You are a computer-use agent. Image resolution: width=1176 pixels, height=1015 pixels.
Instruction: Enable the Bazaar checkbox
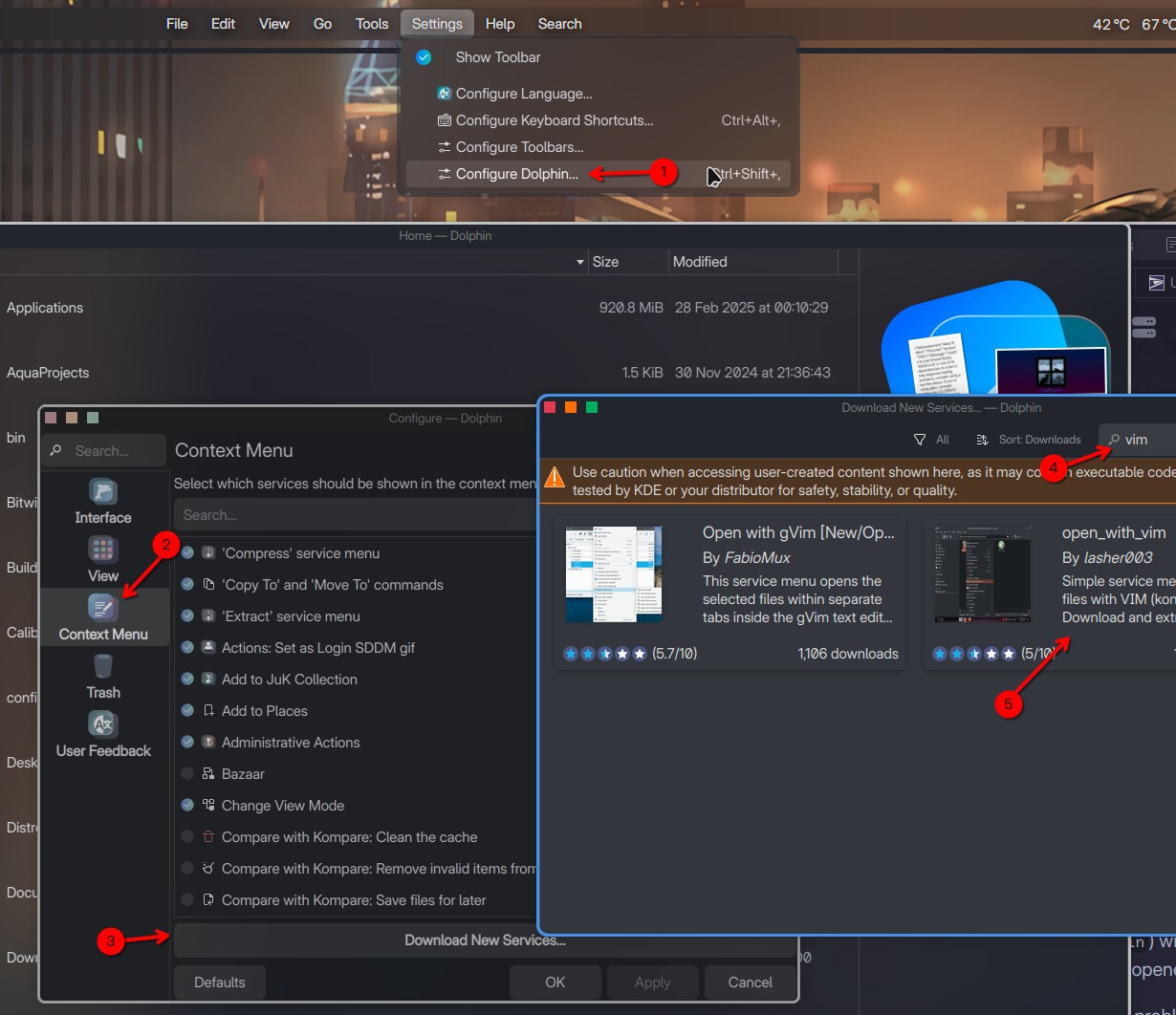pos(187,773)
